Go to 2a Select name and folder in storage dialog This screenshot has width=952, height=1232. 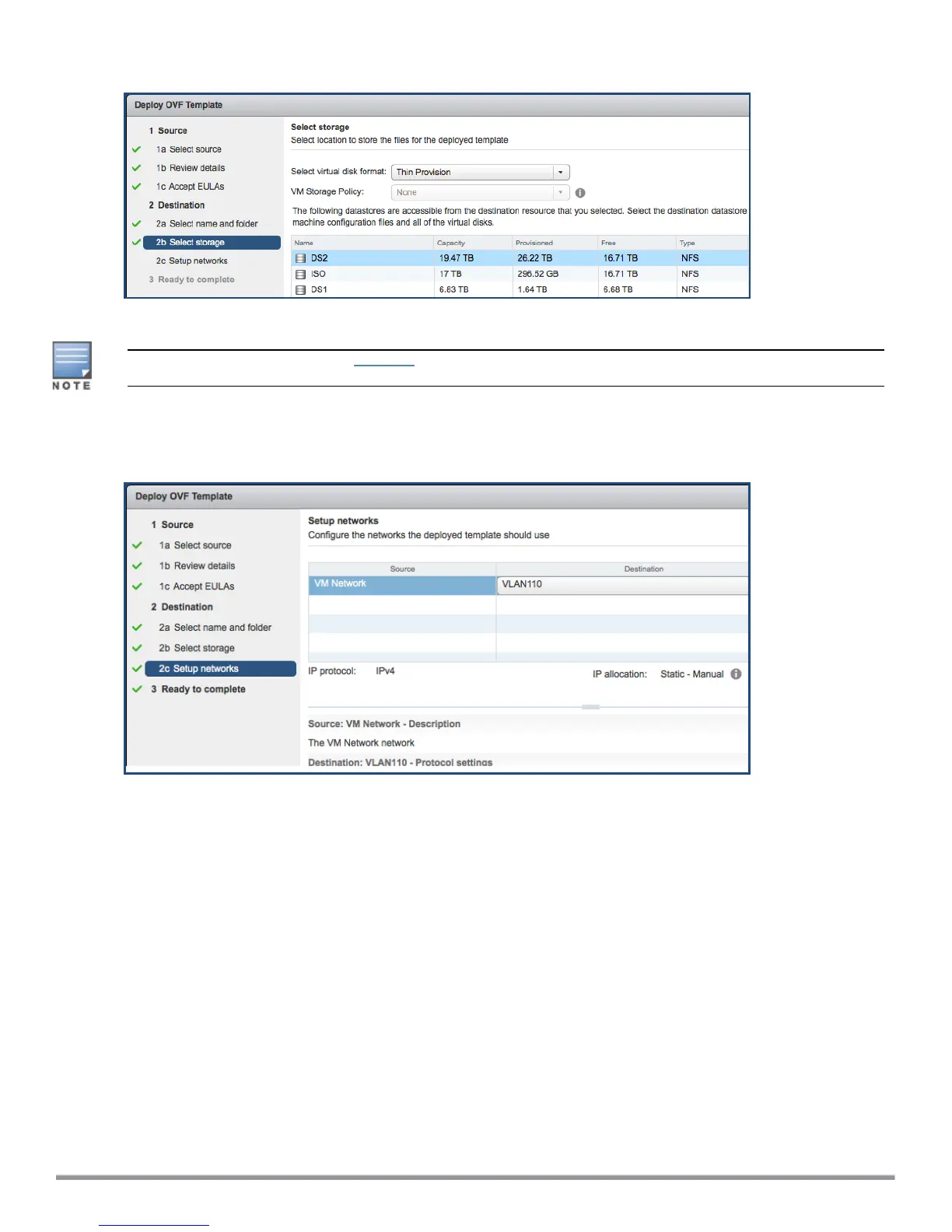[x=207, y=224]
